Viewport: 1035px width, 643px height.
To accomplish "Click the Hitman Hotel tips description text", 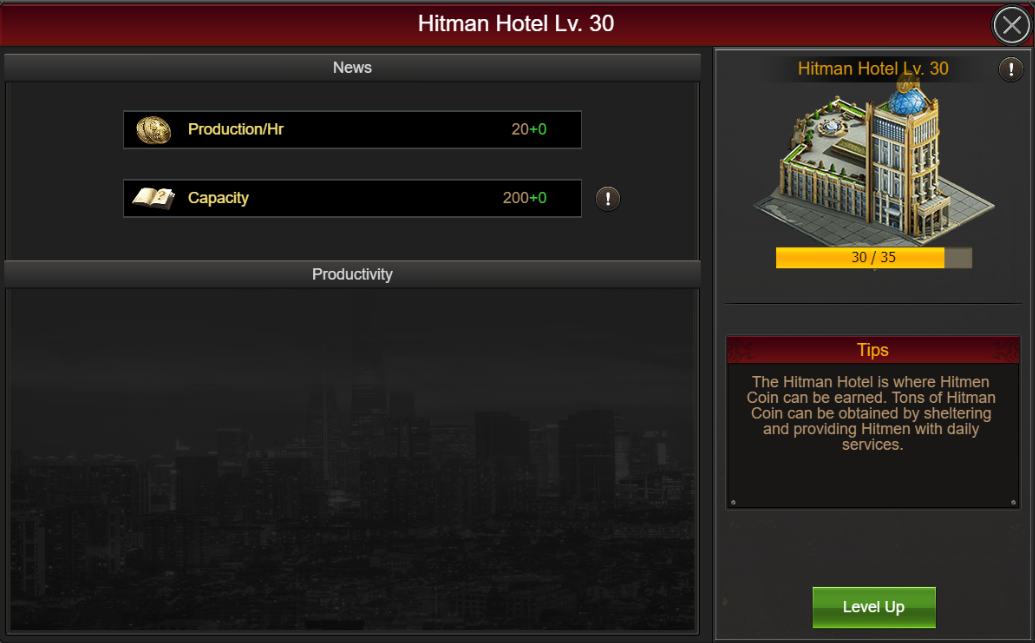I will pos(871,413).
